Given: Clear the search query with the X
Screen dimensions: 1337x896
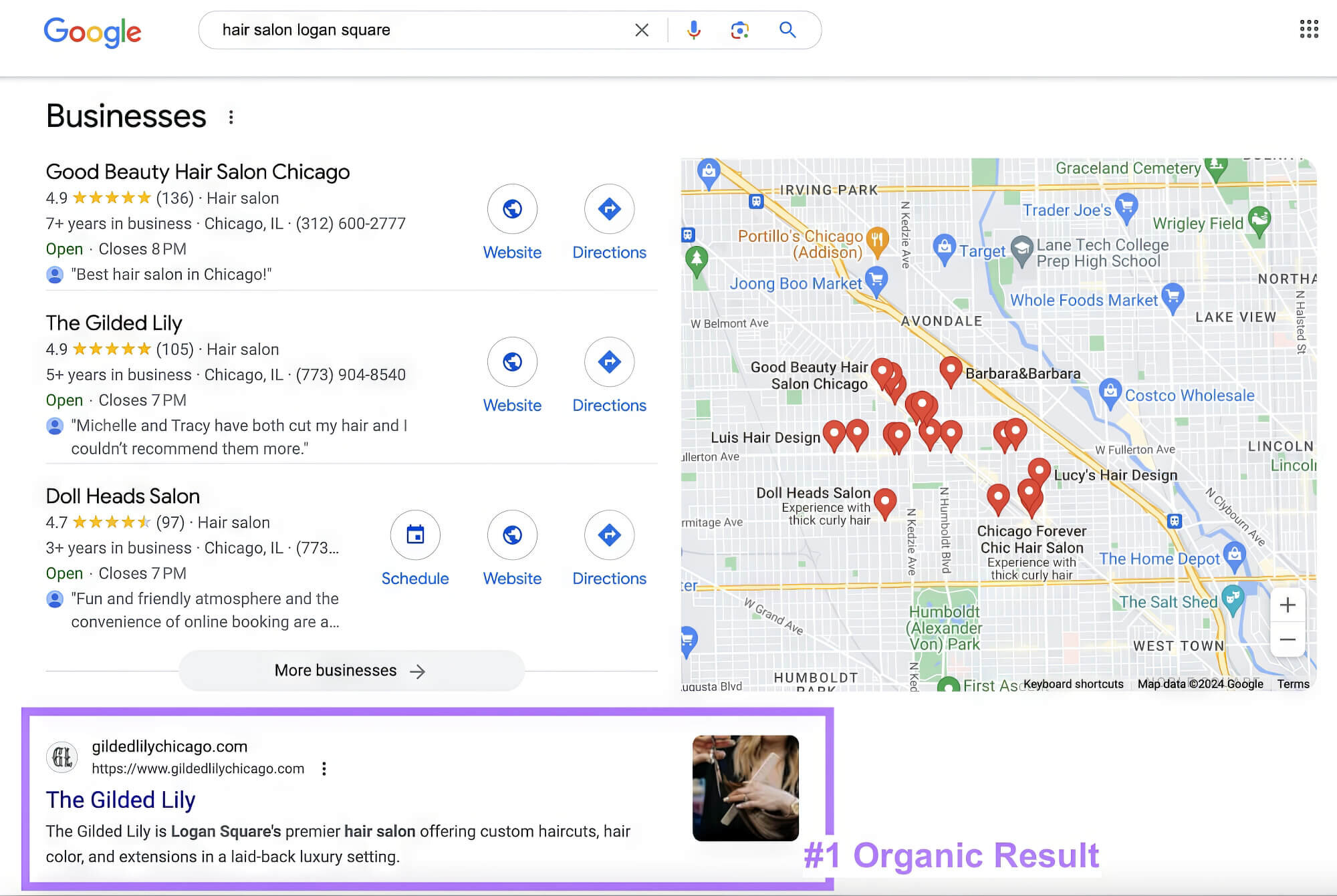Looking at the screenshot, I should [641, 30].
